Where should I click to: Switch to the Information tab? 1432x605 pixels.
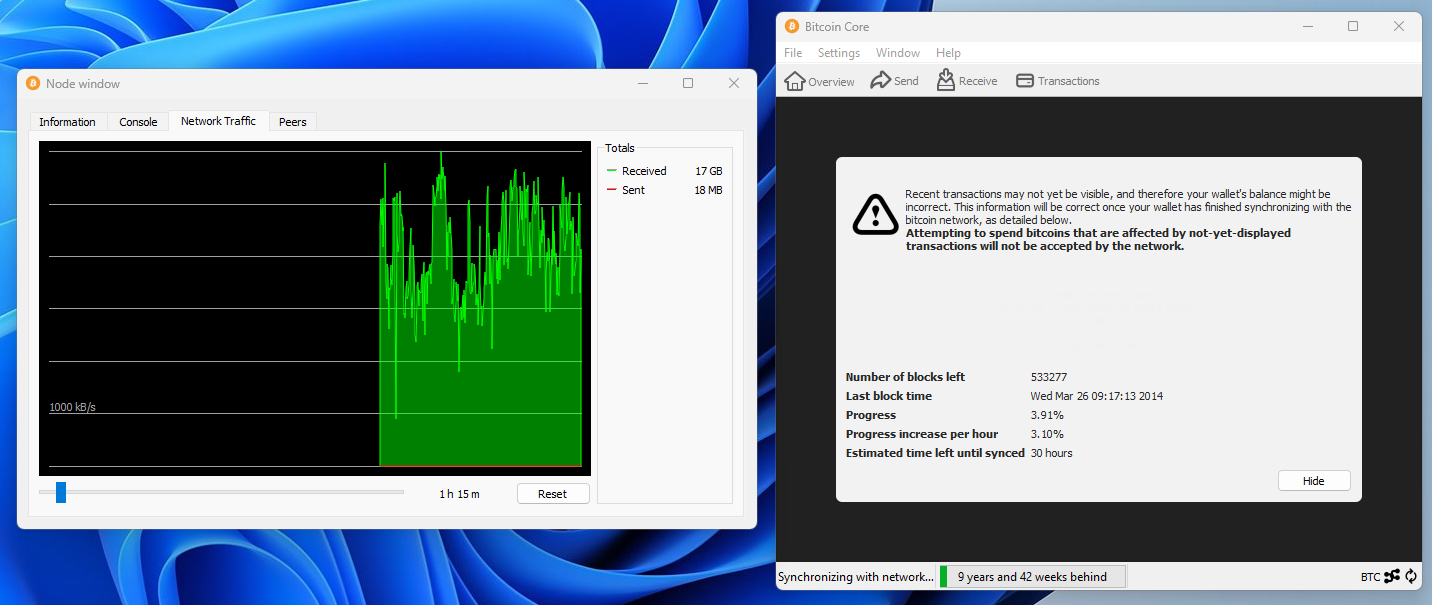click(67, 122)
